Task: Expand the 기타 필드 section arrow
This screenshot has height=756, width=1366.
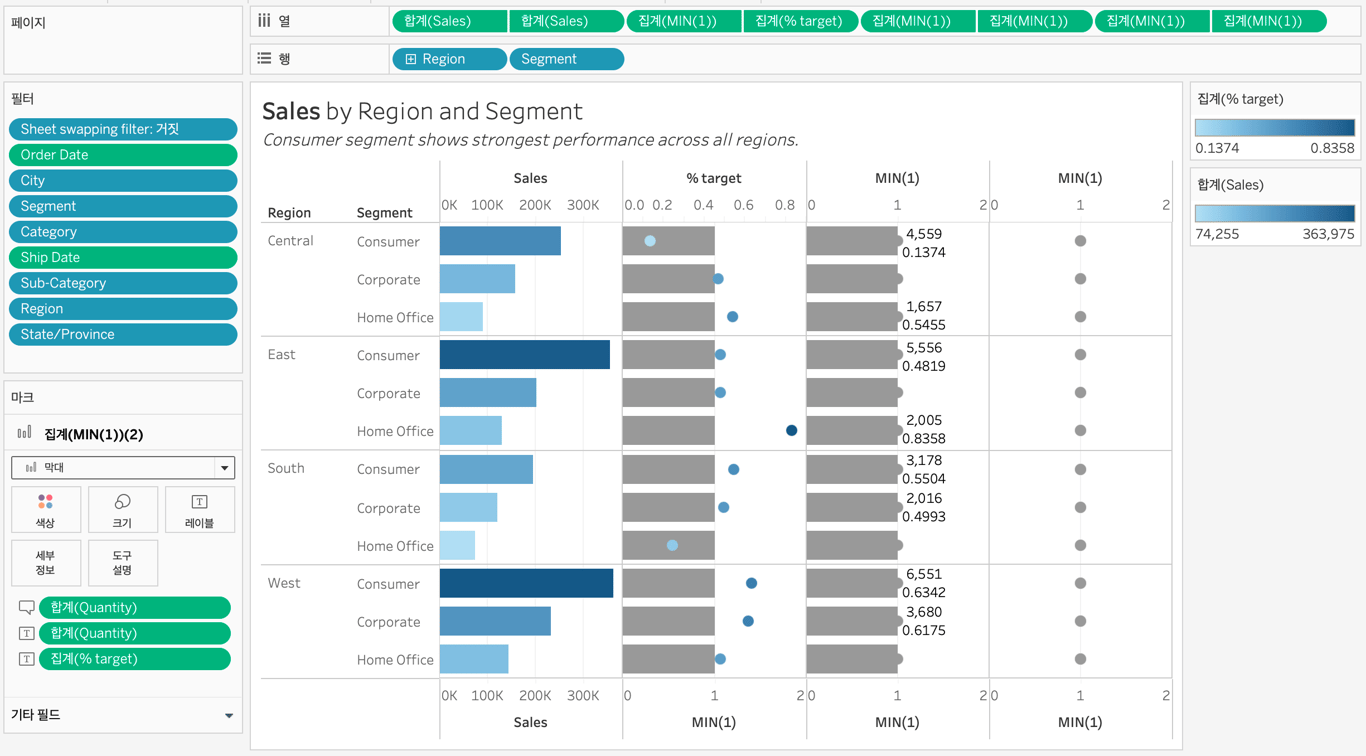Action: click(x=229, y=715)
